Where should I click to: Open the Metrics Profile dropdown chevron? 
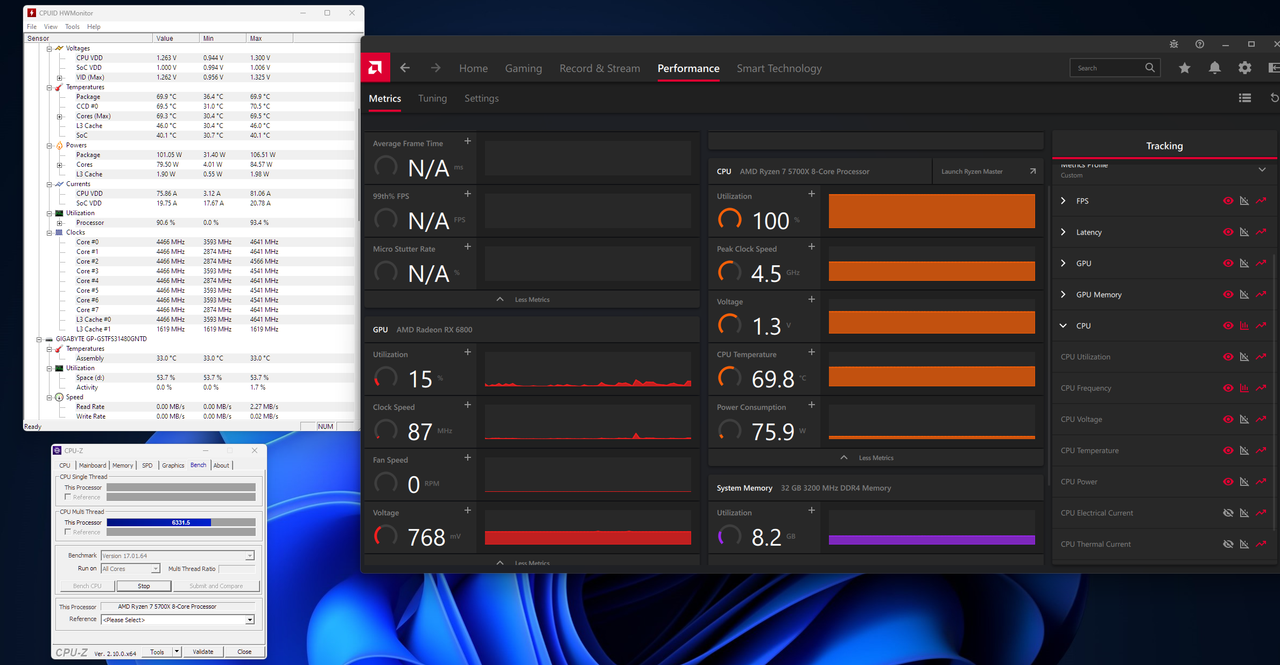click(1262, 170)
